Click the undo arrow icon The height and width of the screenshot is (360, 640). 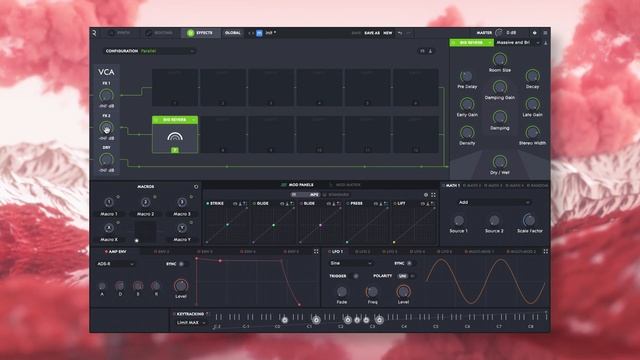(400, 33)
